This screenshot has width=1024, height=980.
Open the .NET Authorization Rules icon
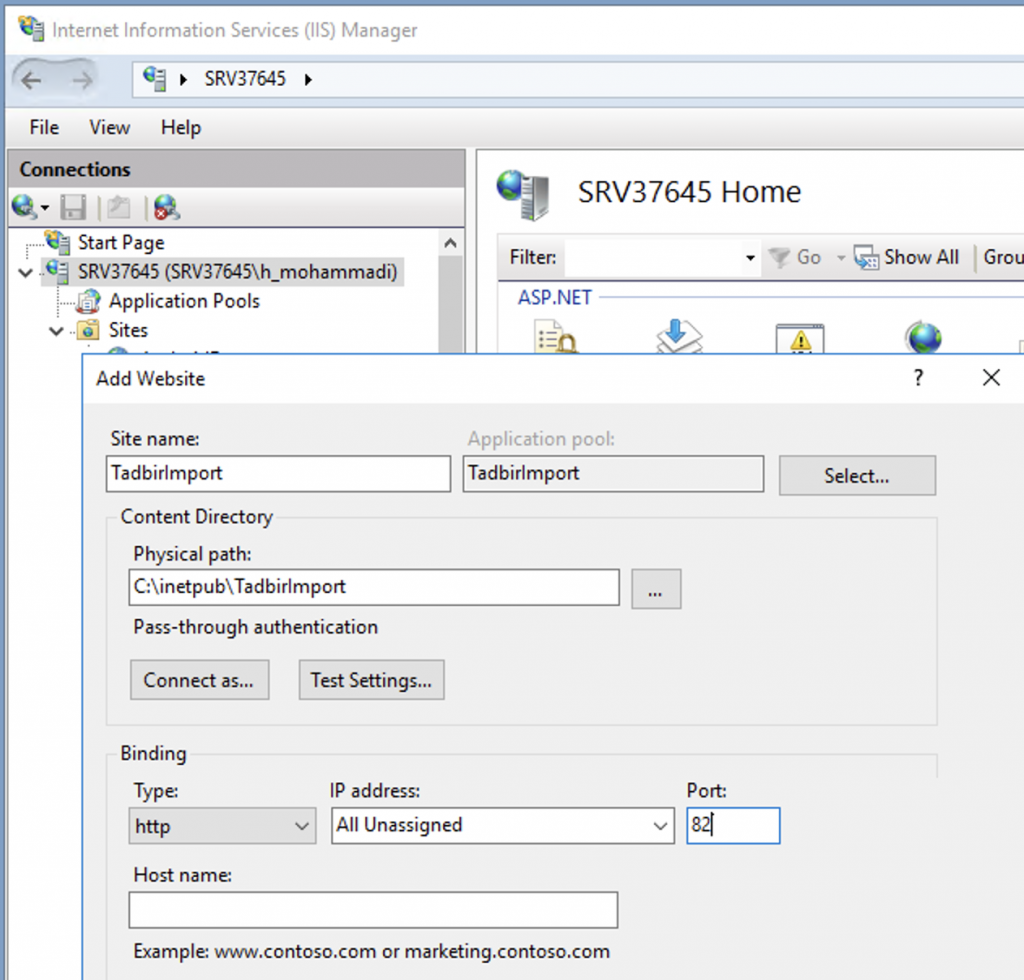555,336
